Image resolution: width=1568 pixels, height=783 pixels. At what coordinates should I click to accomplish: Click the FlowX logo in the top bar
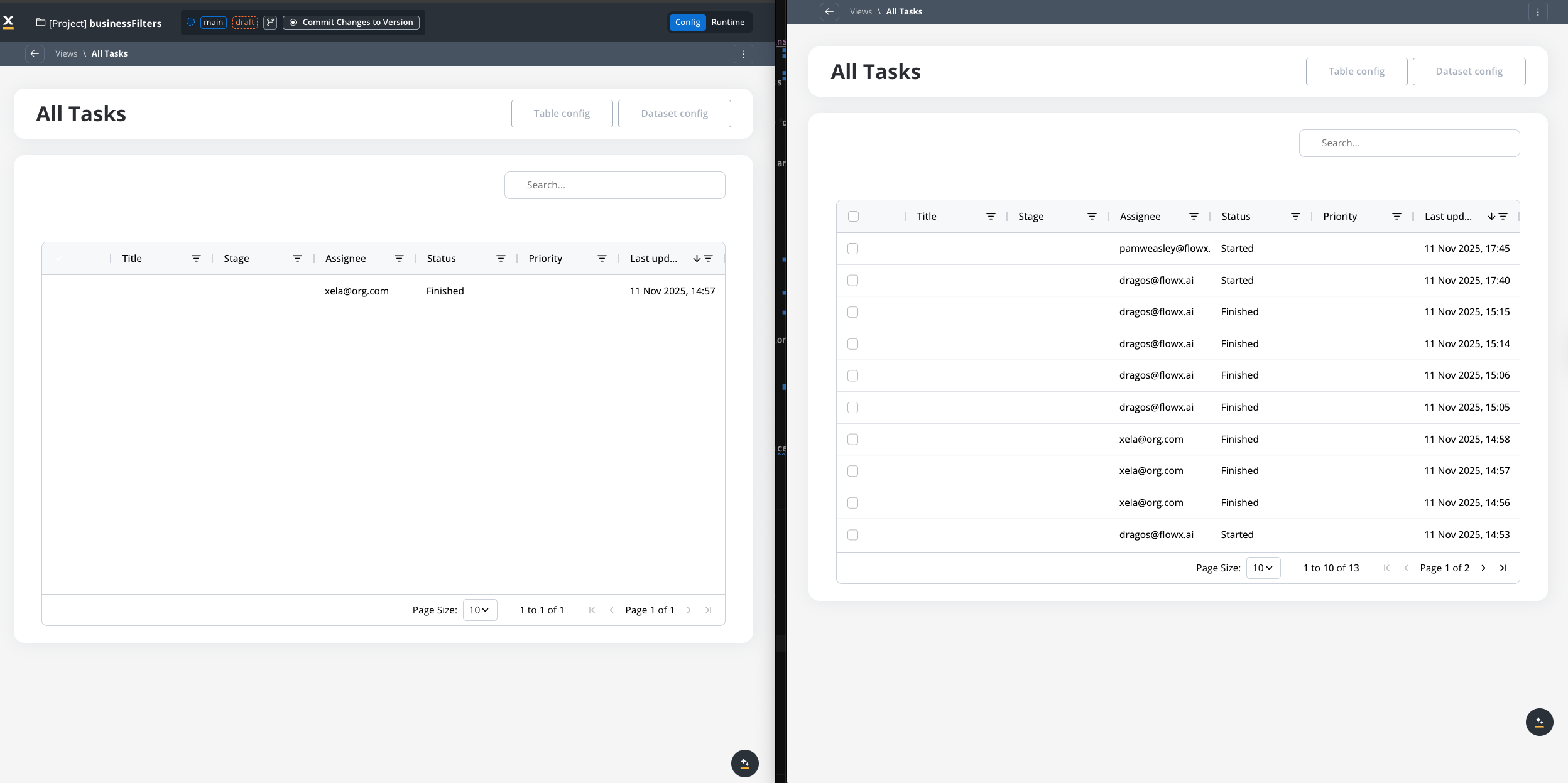[x=9, y=21]
